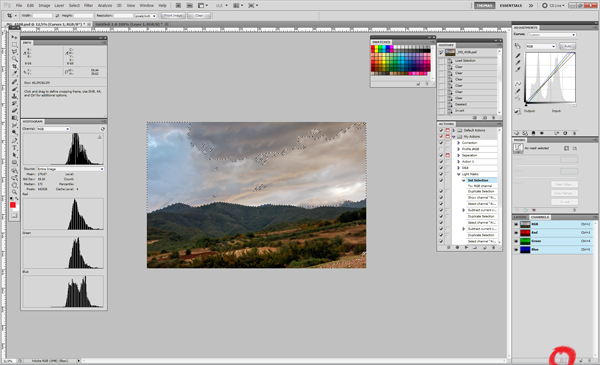Click the Width input field in options bar
This screenshot has width=600, height=365.
(42, 16)
